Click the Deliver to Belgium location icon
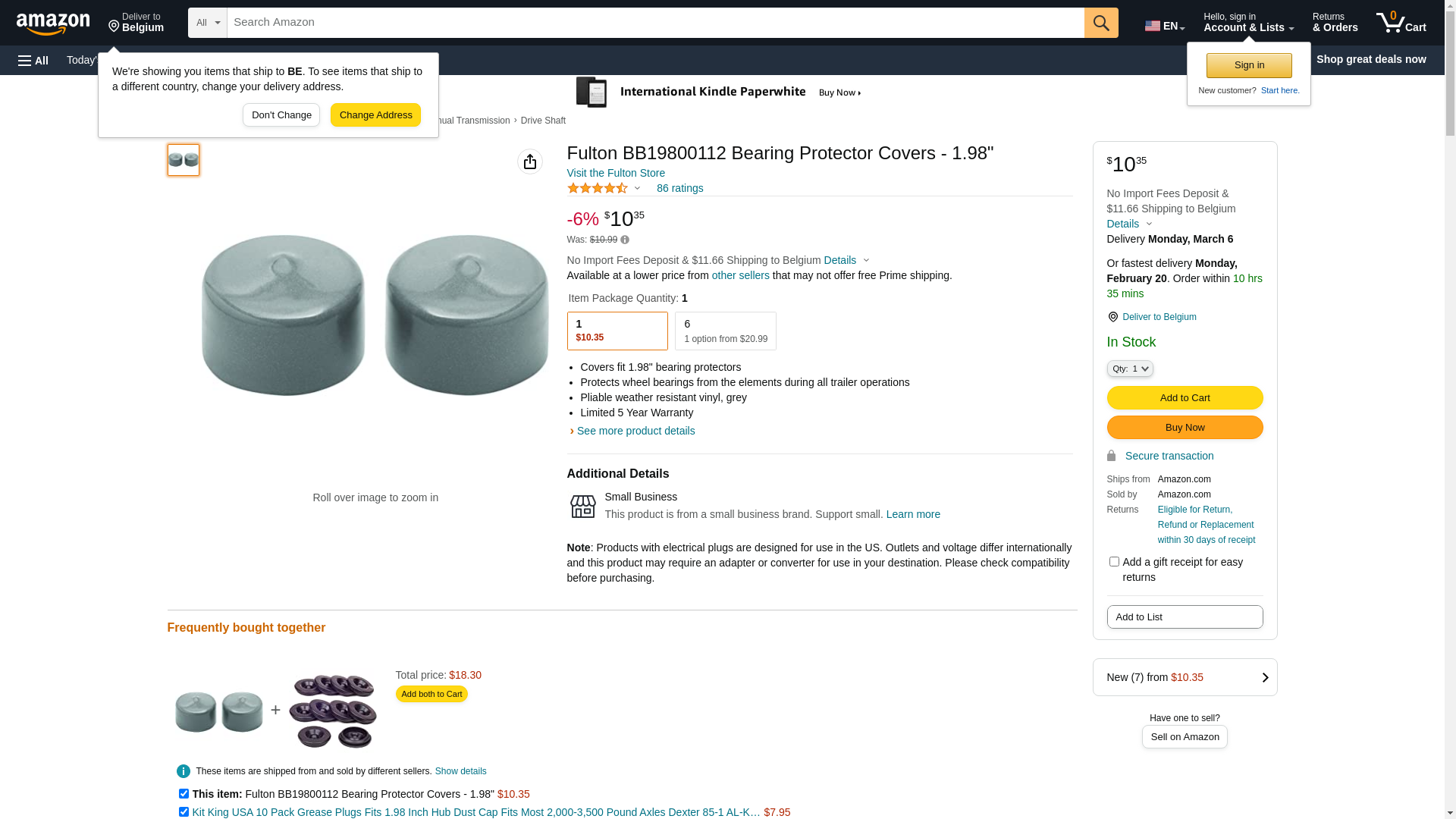The image size is (1456, 819). [1112, 317]
